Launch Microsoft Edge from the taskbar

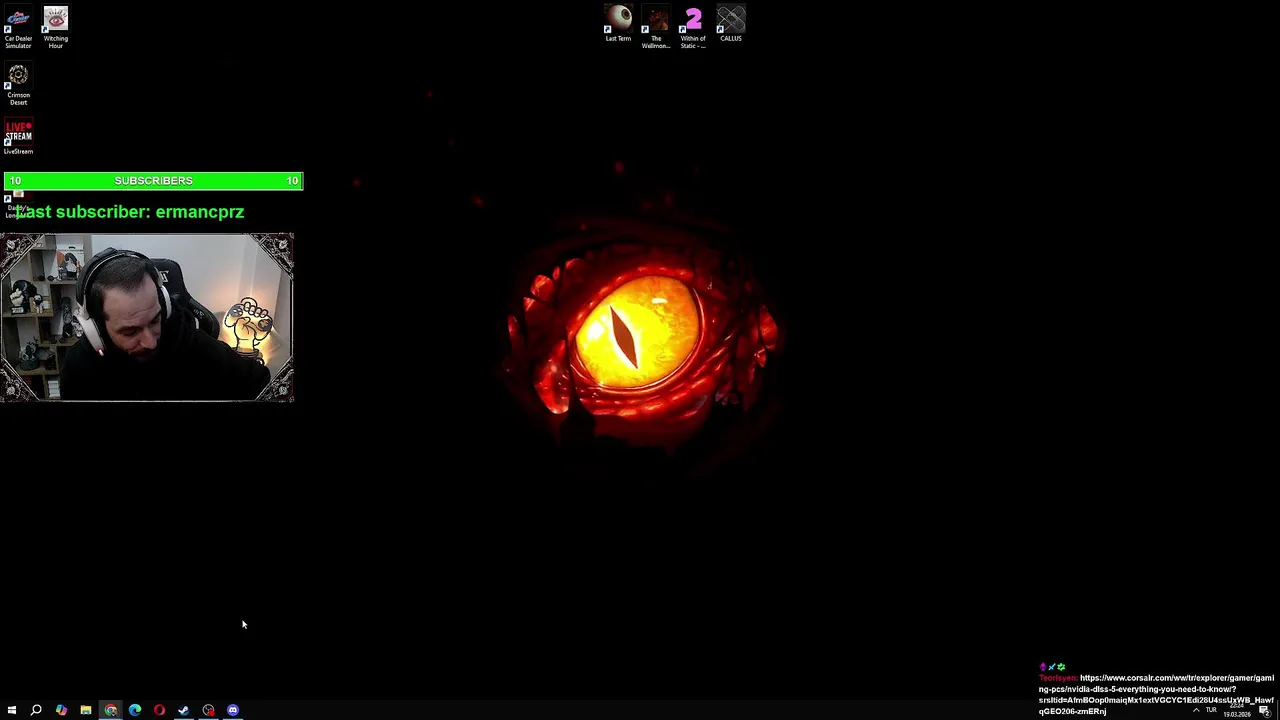coord(135,710)
